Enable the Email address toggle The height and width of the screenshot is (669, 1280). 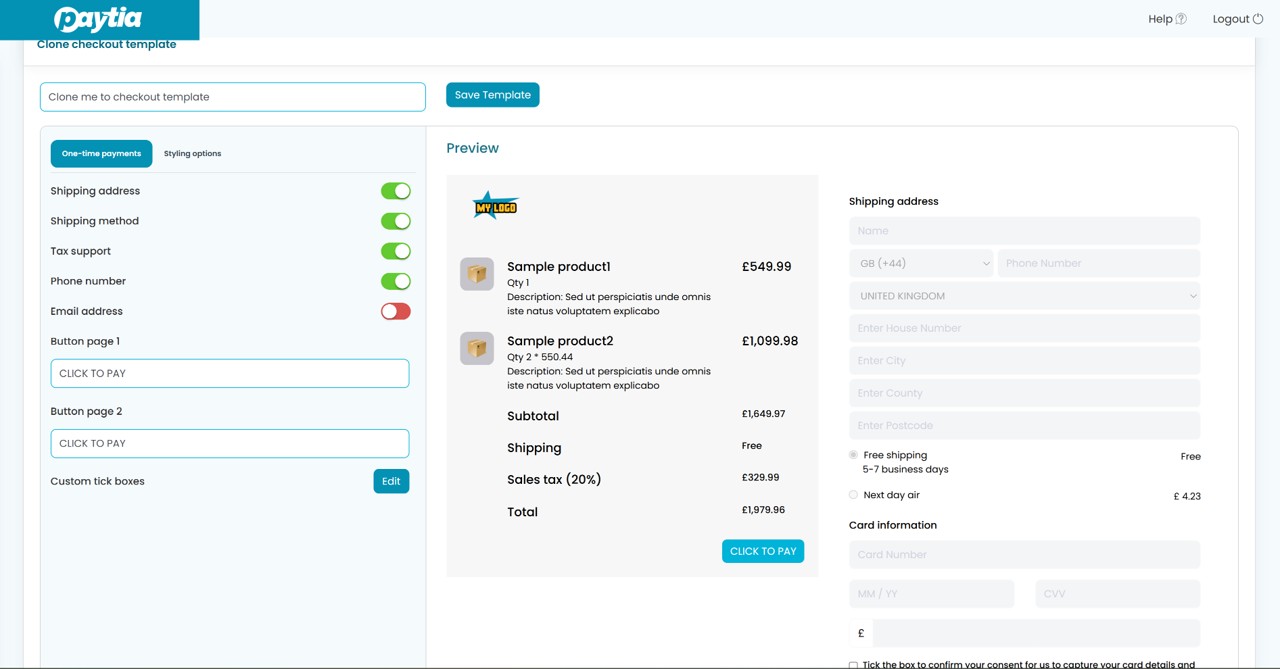click(395, 311)
